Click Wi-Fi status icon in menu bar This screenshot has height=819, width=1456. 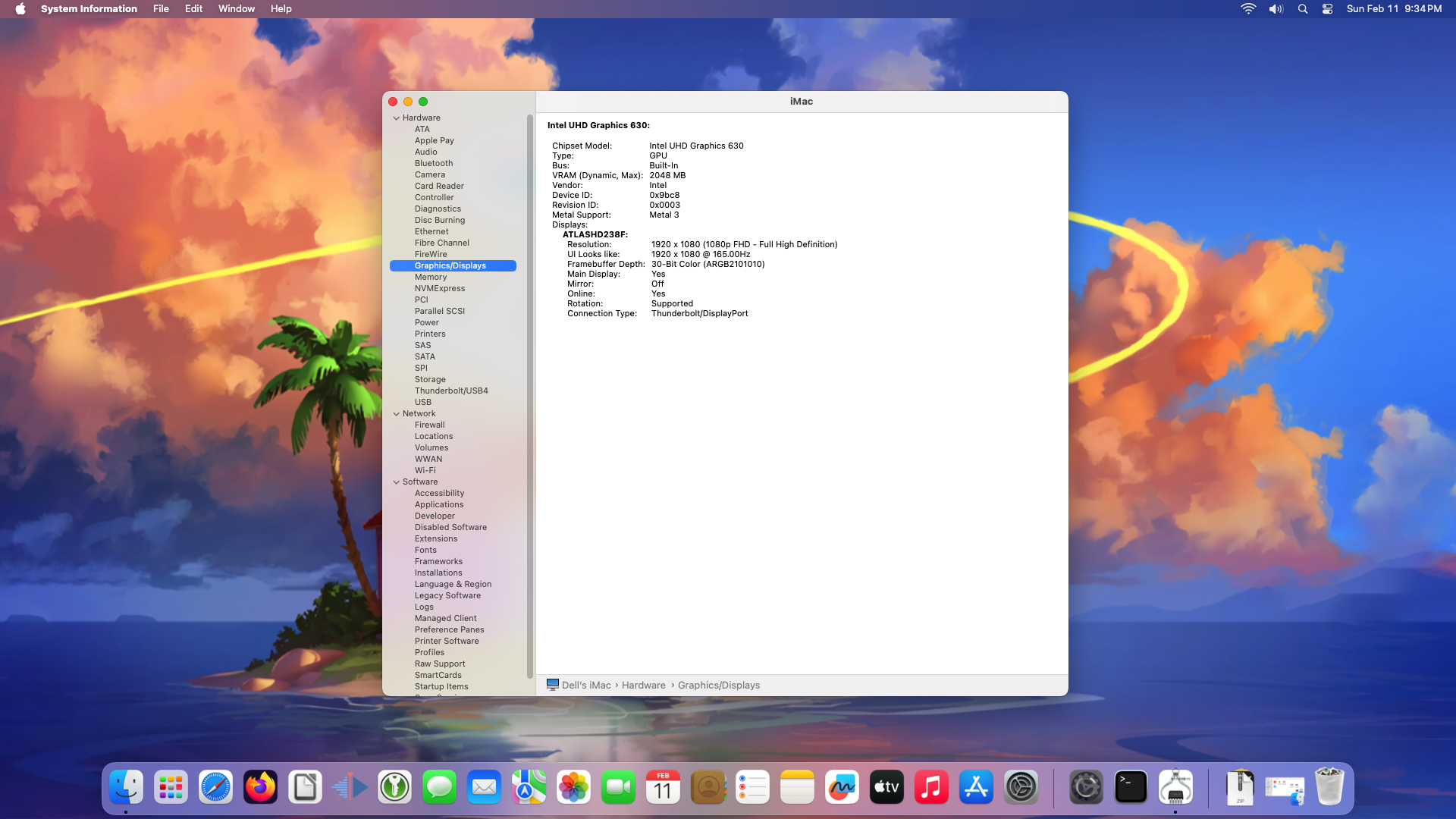tap(1248, 9)
